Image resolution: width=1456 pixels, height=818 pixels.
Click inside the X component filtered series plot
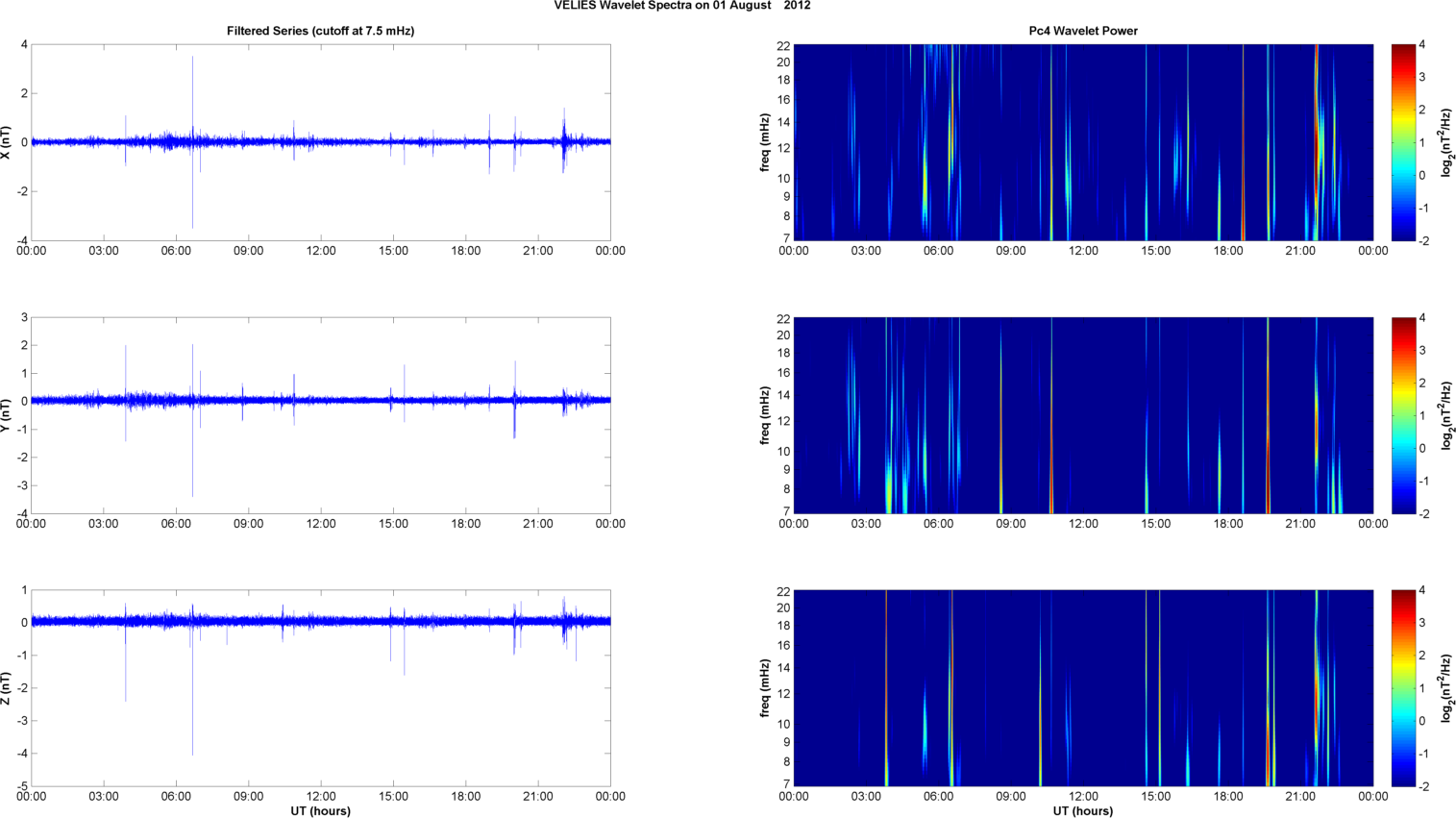point(321,142)
